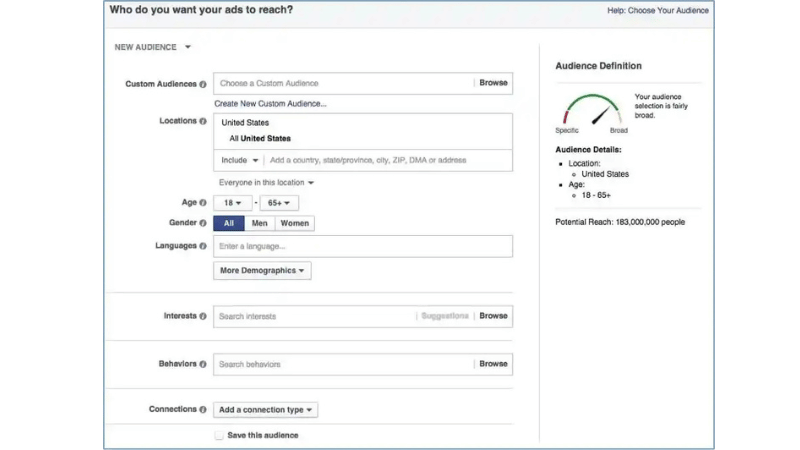This screenshot has height=450, width=800.
Task: Expand More Demographics dropdown
Action: tap(262, 270)
